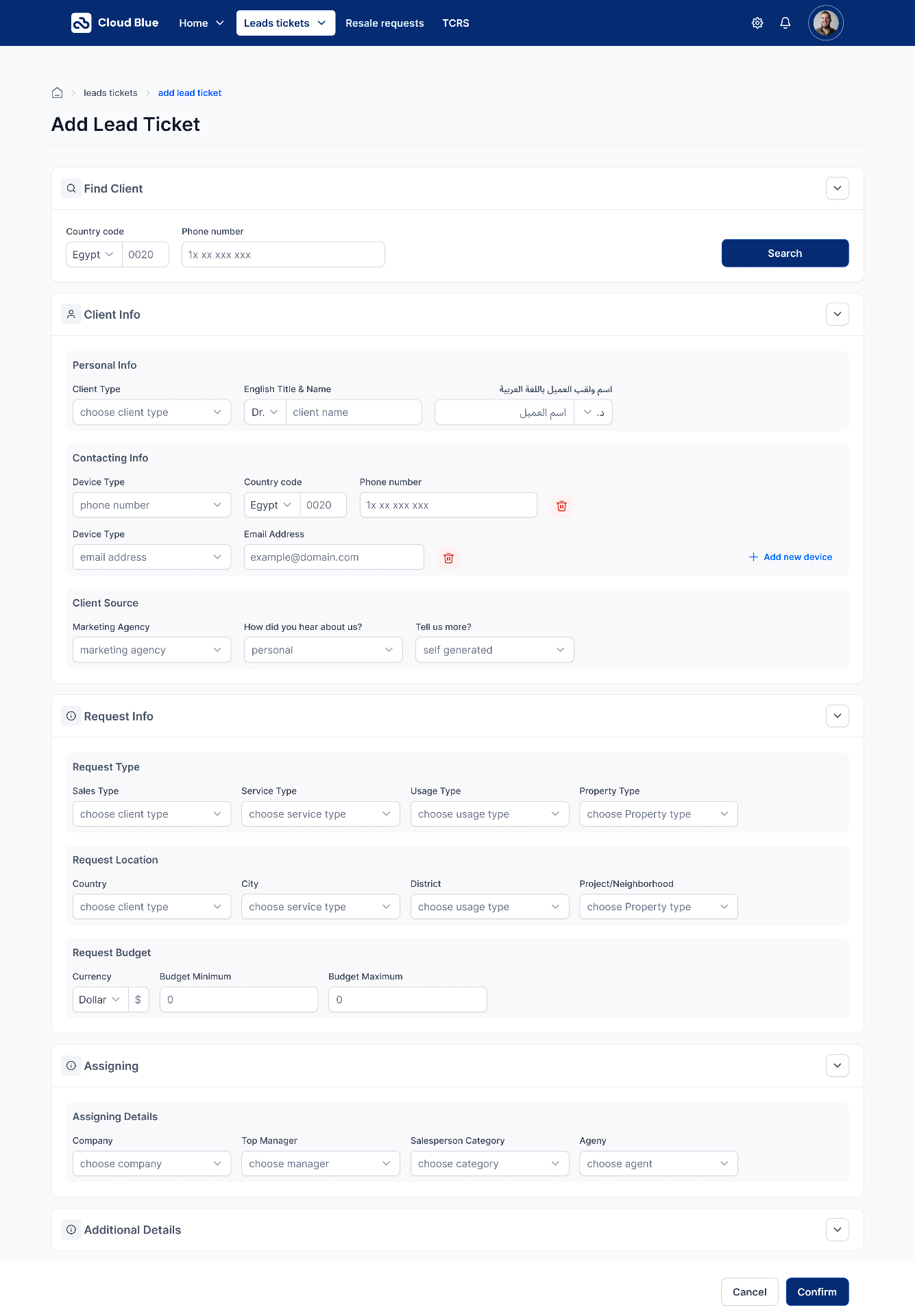Viewport: 915px width, 1316px height.
Task: Open email address Device Type dropdown
Action: click(151, 557)
